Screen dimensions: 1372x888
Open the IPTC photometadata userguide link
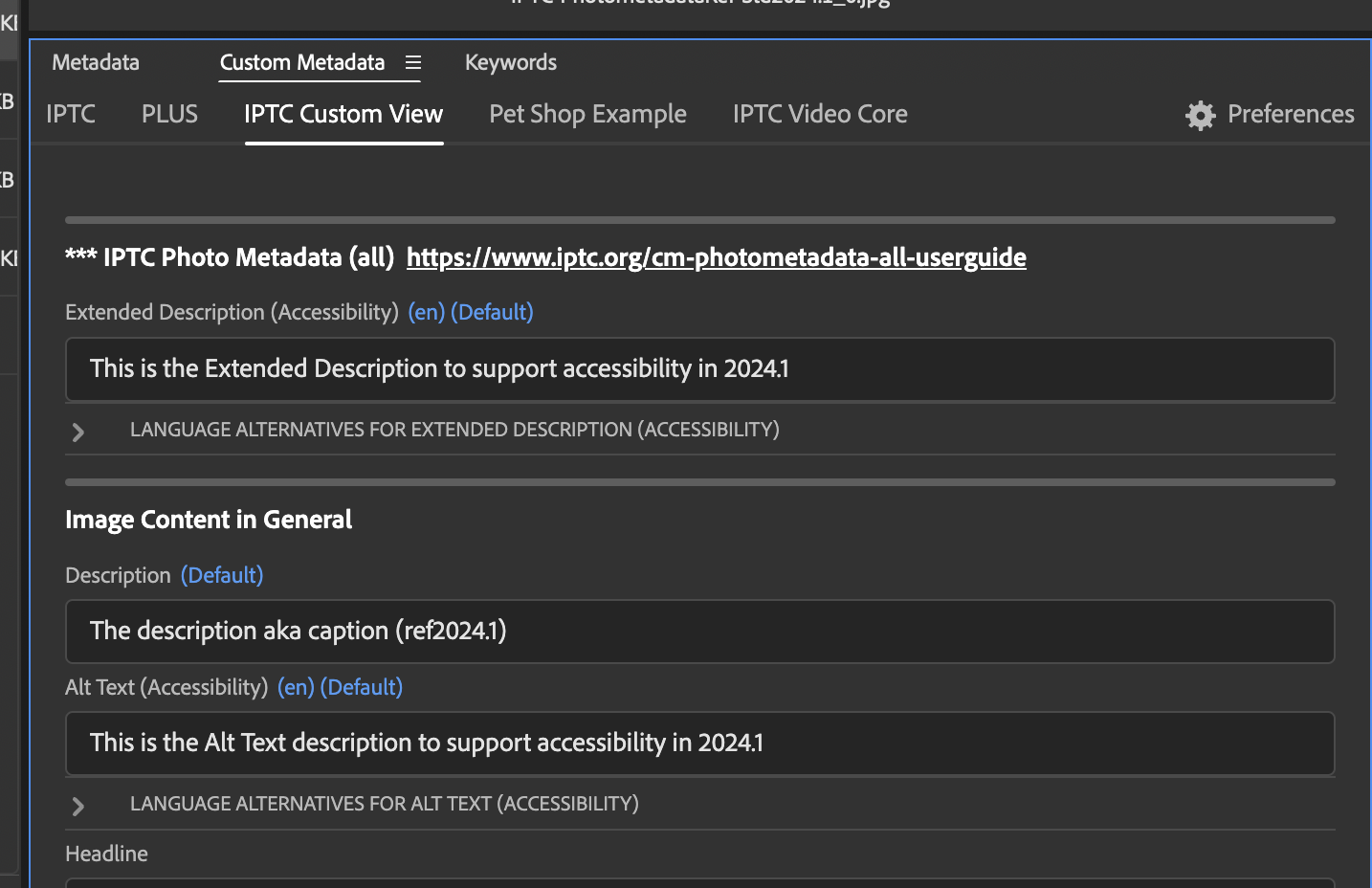(x=716, y=257)
